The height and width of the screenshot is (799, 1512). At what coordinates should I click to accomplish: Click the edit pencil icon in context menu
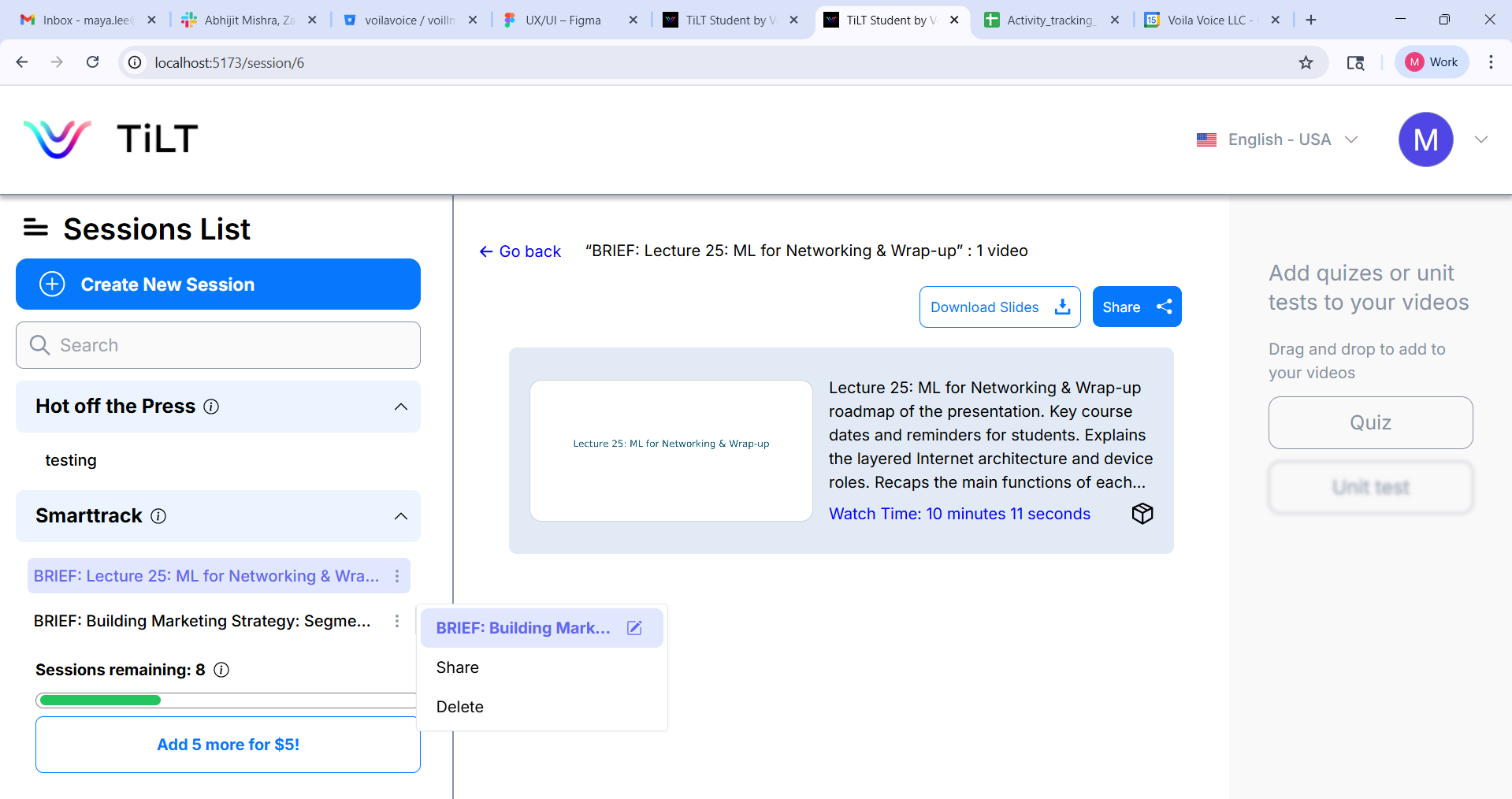pyautogui.click(x=634, y=628)
